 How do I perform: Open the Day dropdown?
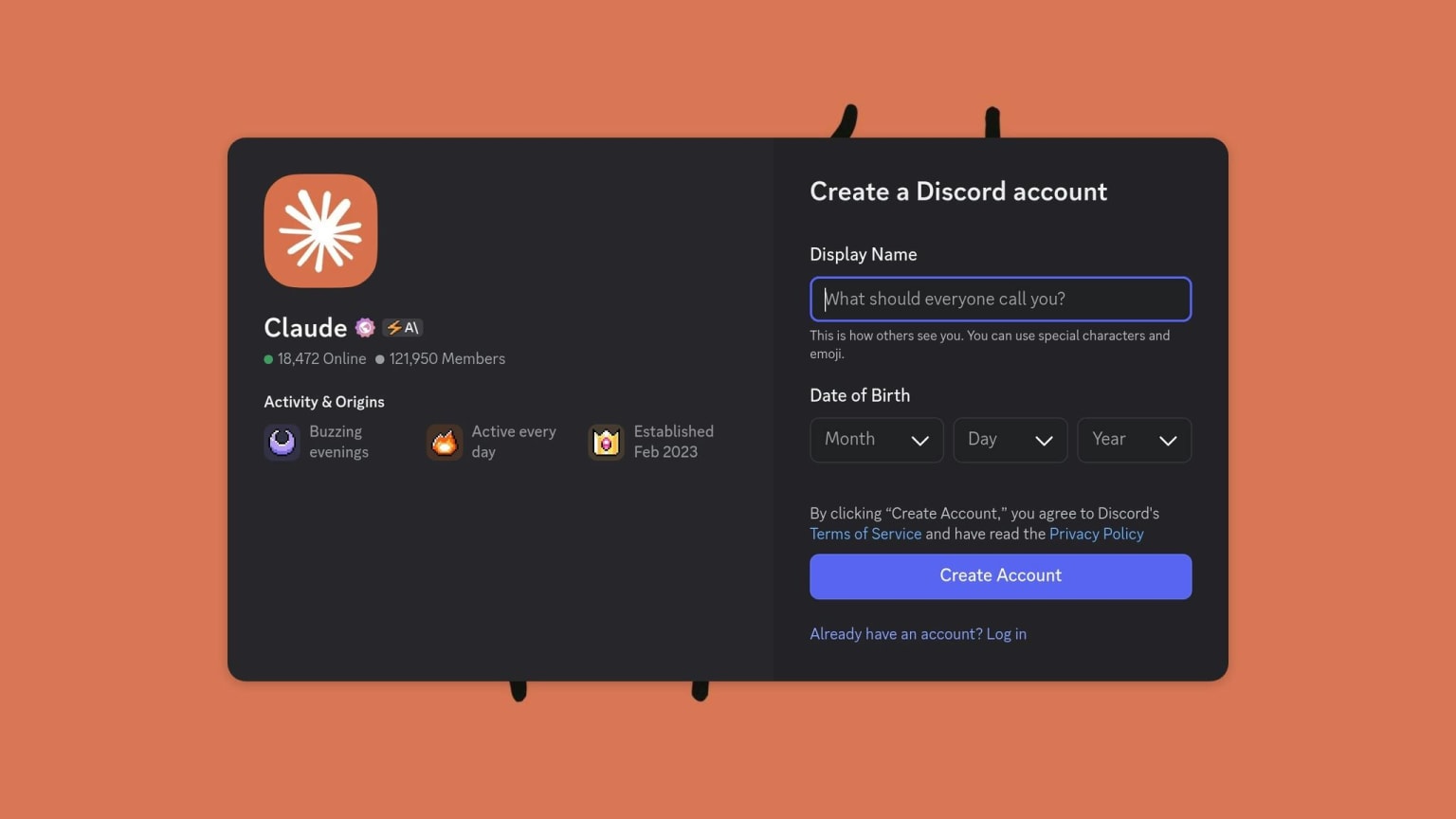(x=1010, y=440)
